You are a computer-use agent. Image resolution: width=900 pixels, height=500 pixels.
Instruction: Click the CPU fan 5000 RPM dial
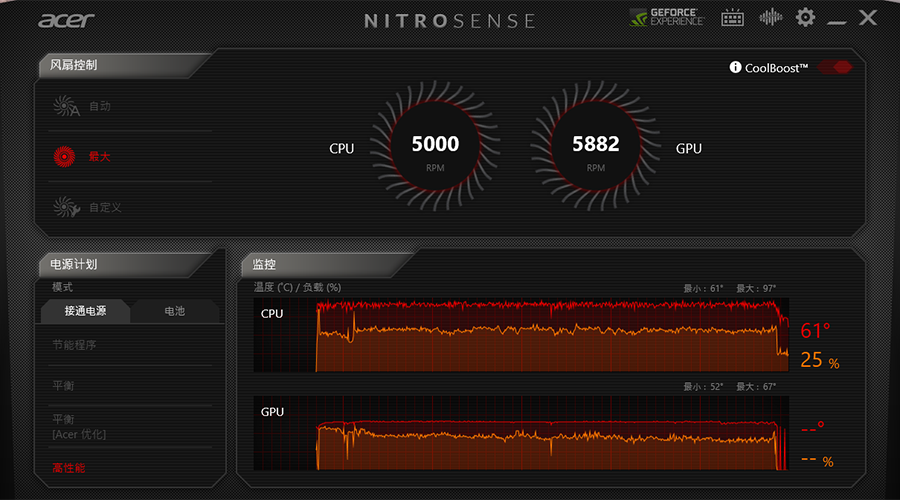pos(435,146)
